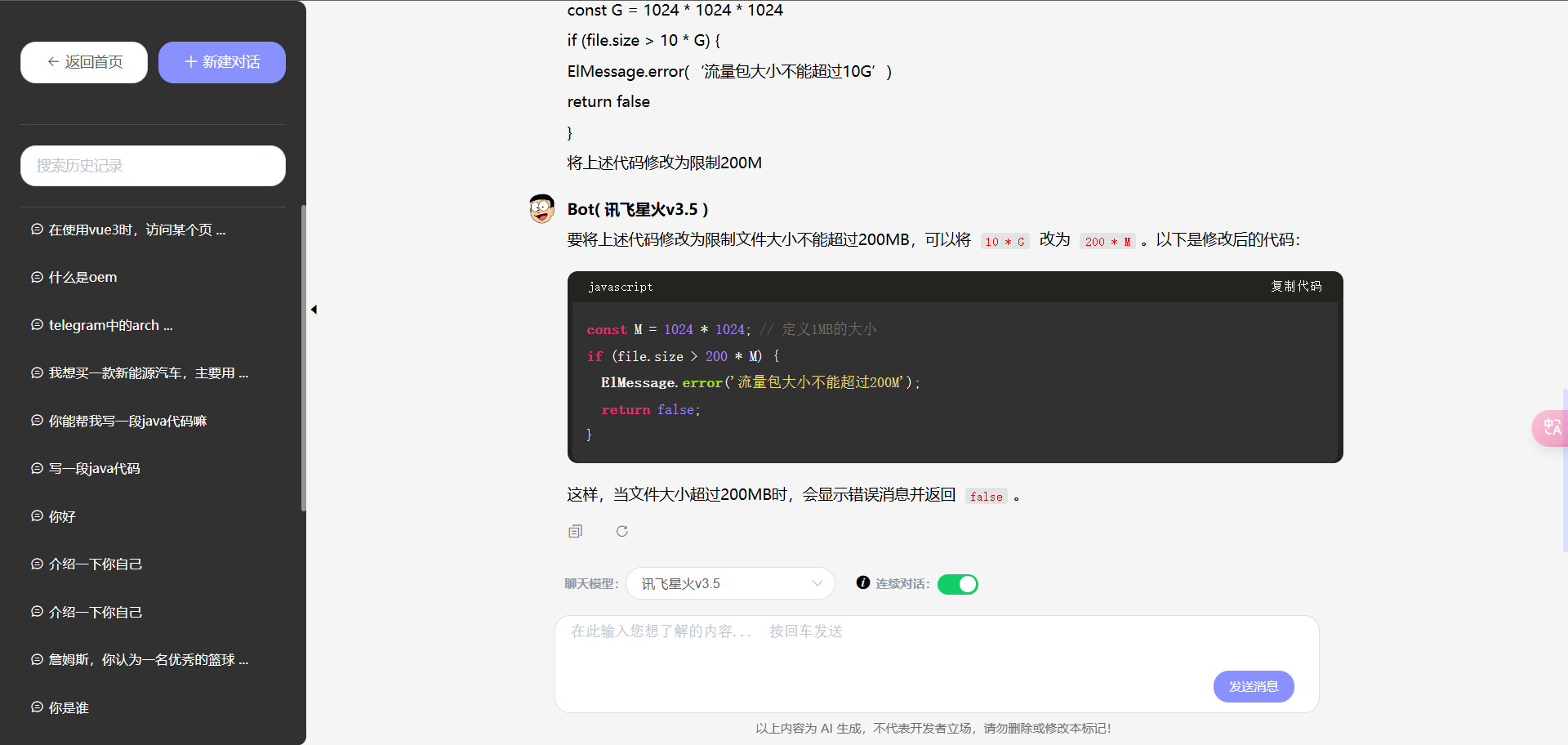
Task: Toggle the 连续对话 switch off
Action: pyautogui.click(x=958, y=584)
